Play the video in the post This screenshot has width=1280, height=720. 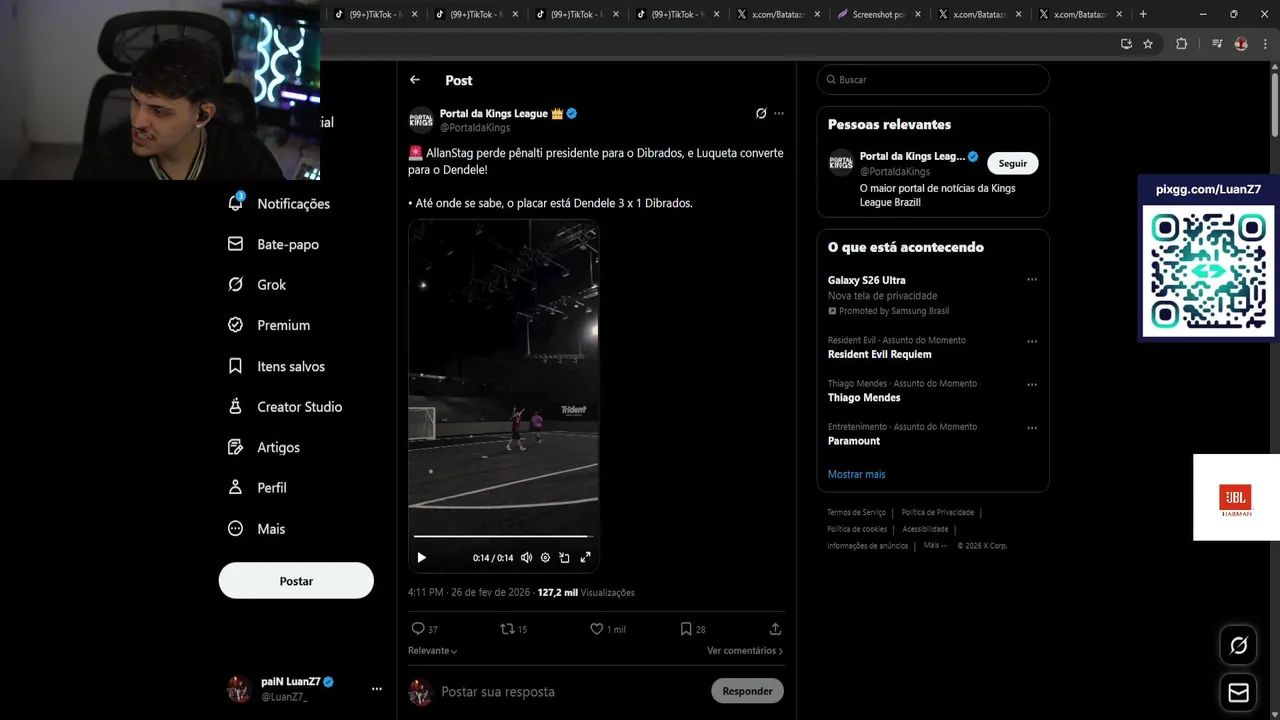click(421, 558)
